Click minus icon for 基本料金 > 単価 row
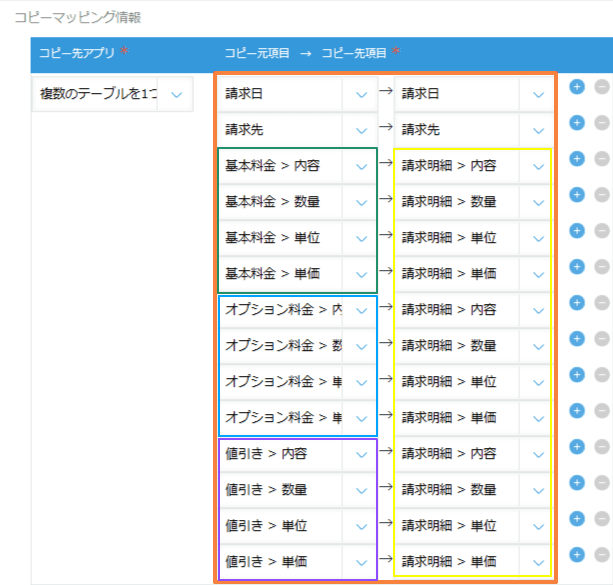This screenshot has height=585, width=613. pos(602,267)
